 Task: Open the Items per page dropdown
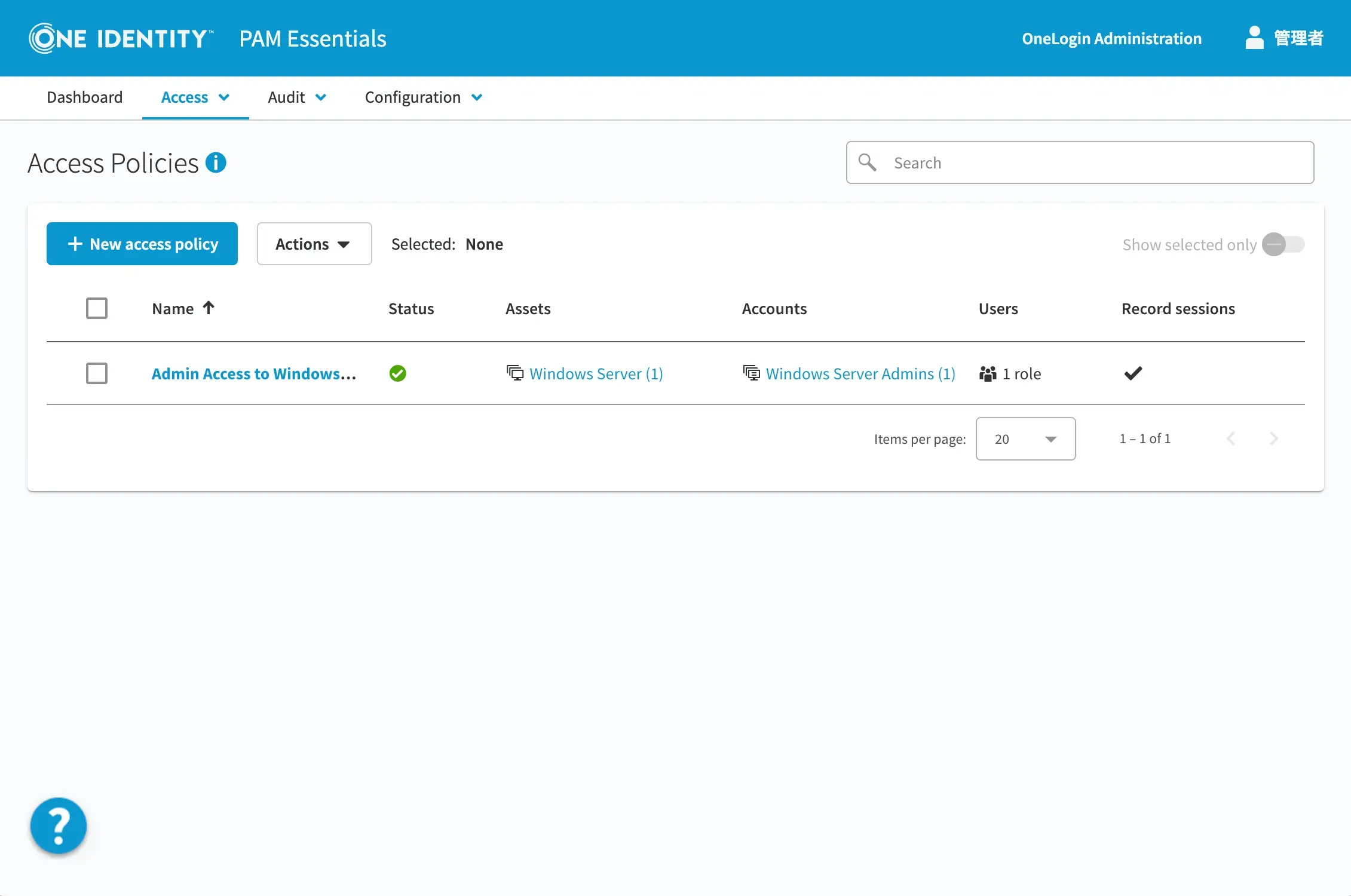coord(1025,439)
